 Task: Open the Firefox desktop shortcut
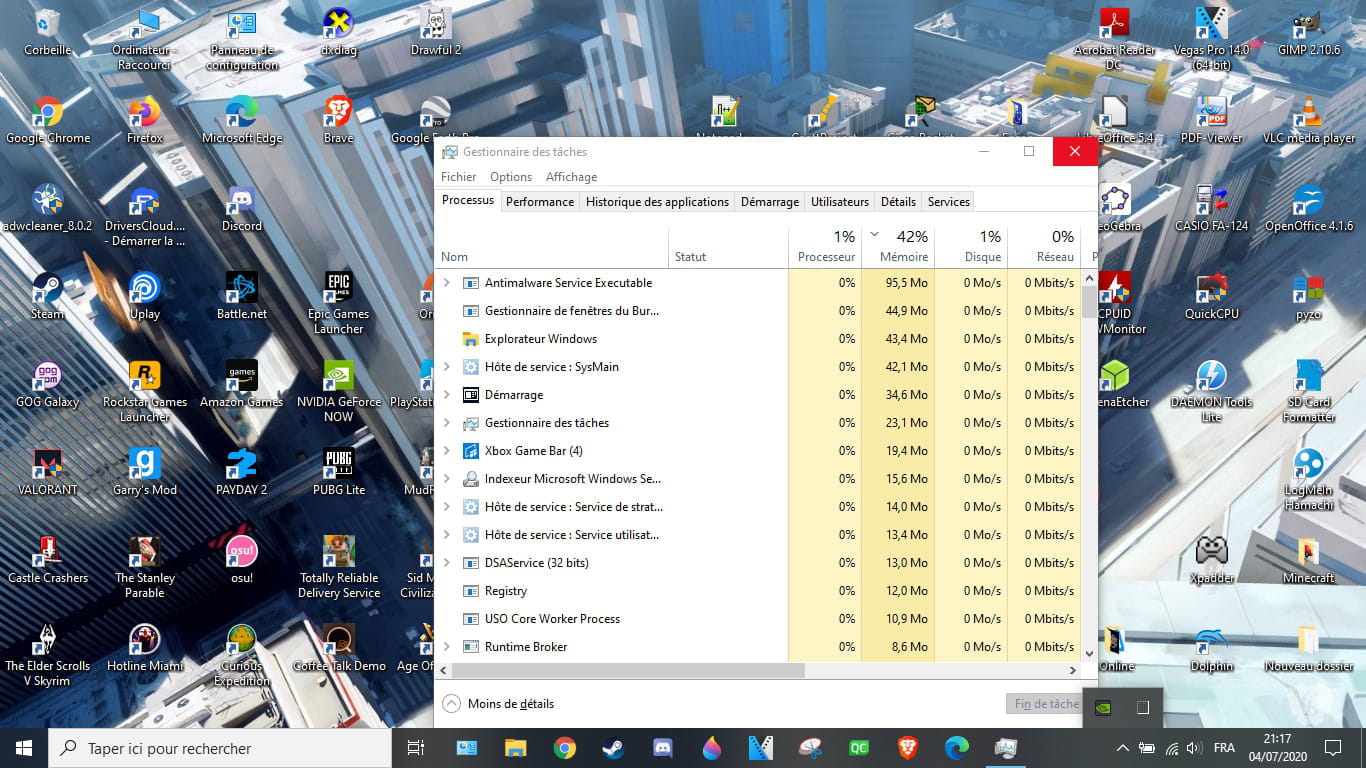[145, 121]
